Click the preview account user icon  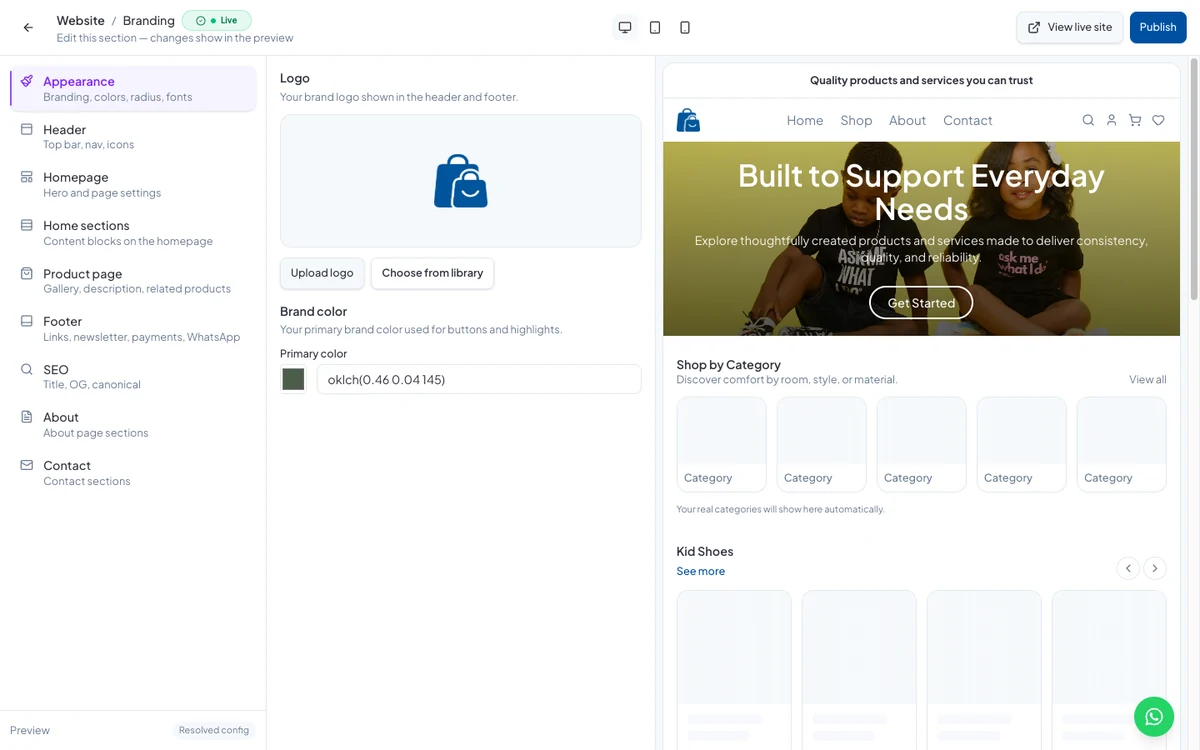(1111, 120)
